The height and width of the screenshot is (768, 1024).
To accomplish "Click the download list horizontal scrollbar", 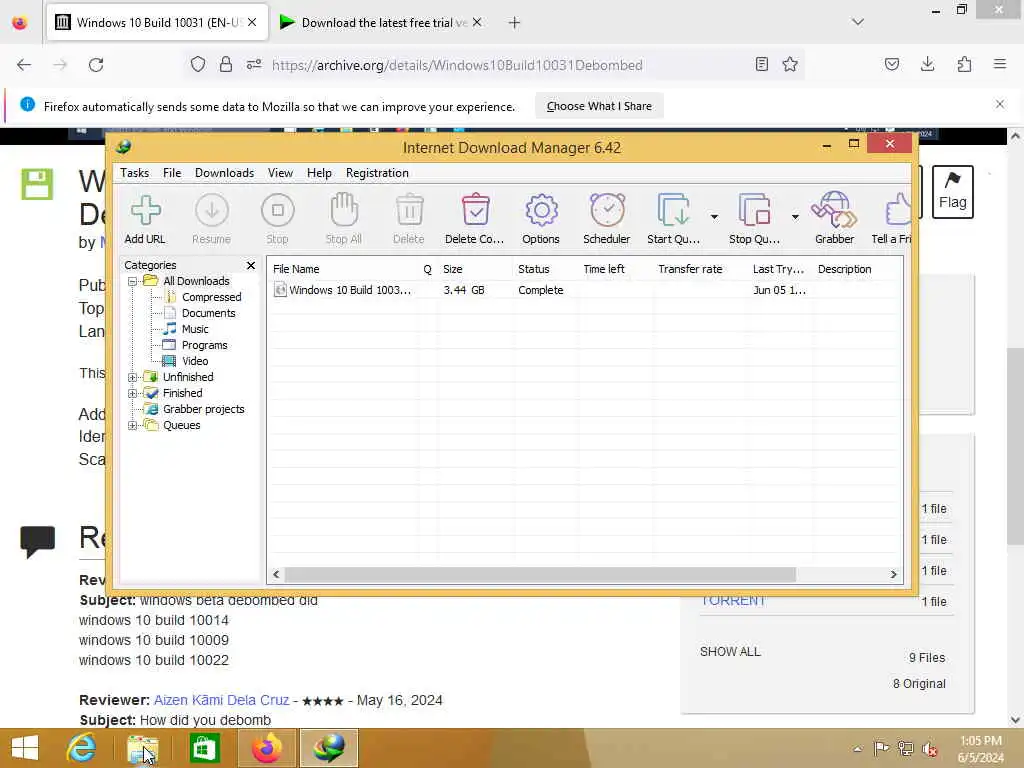I will click(x=540, y=575).
